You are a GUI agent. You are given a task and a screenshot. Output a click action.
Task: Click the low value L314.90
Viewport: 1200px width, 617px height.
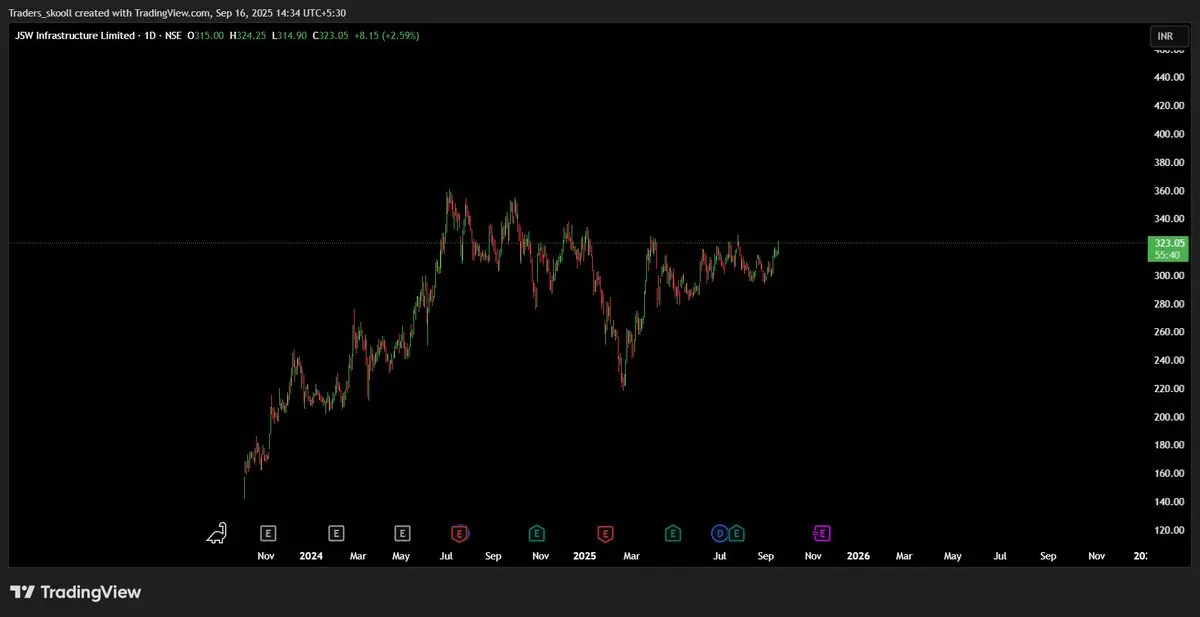(290, 36)
